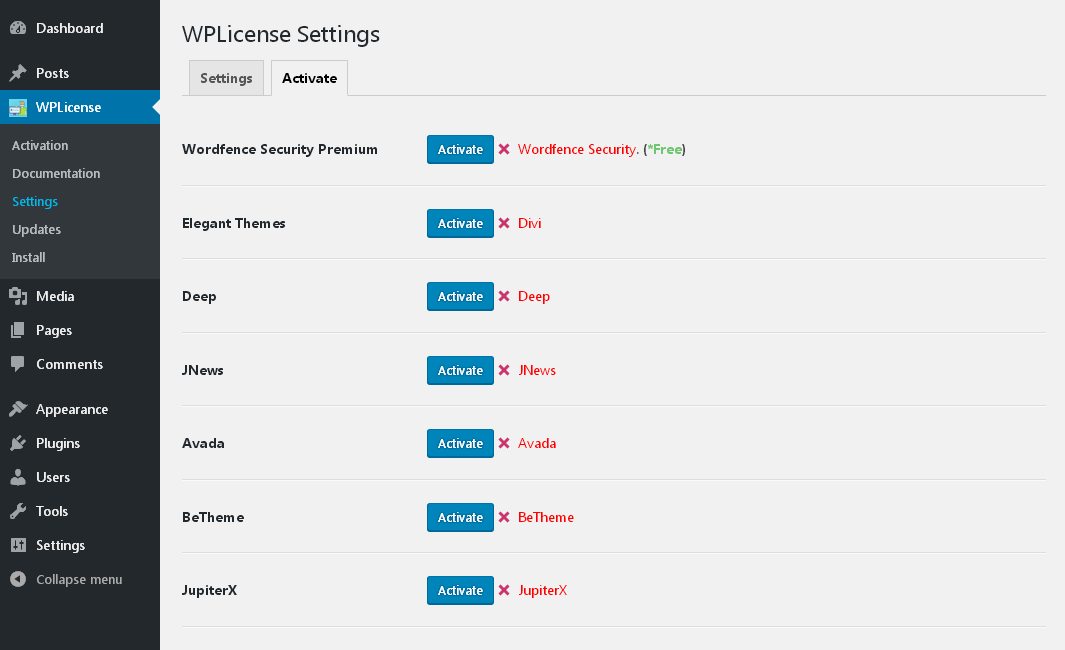The height and width of the screenshot is (650, 1065).
Task: Click red X status next to Divi
Action: [x=504, y=223]
